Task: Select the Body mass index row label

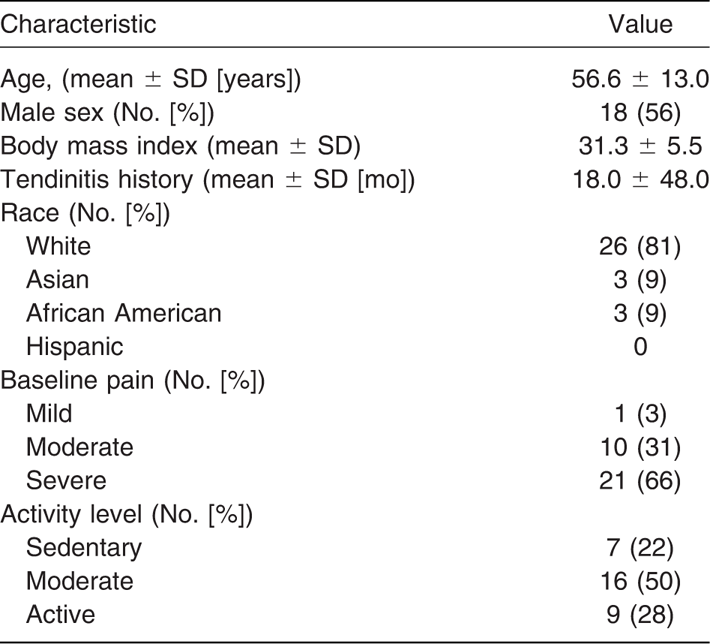Action: pos(180,146)
